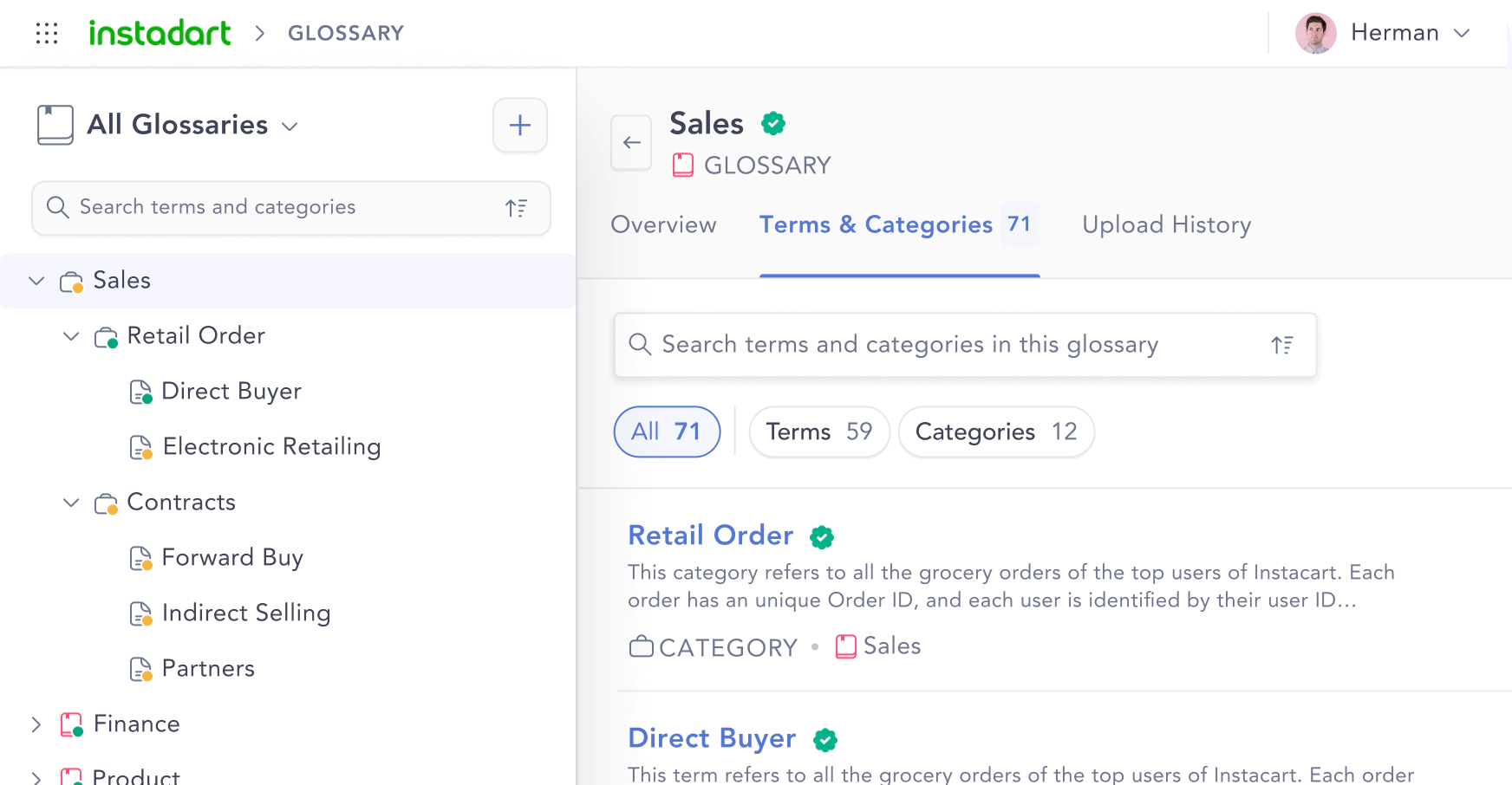This screenshot has height=785, width=1512.
Task: Collapse the Retail Order category
Action: click(x=71, y=336)
